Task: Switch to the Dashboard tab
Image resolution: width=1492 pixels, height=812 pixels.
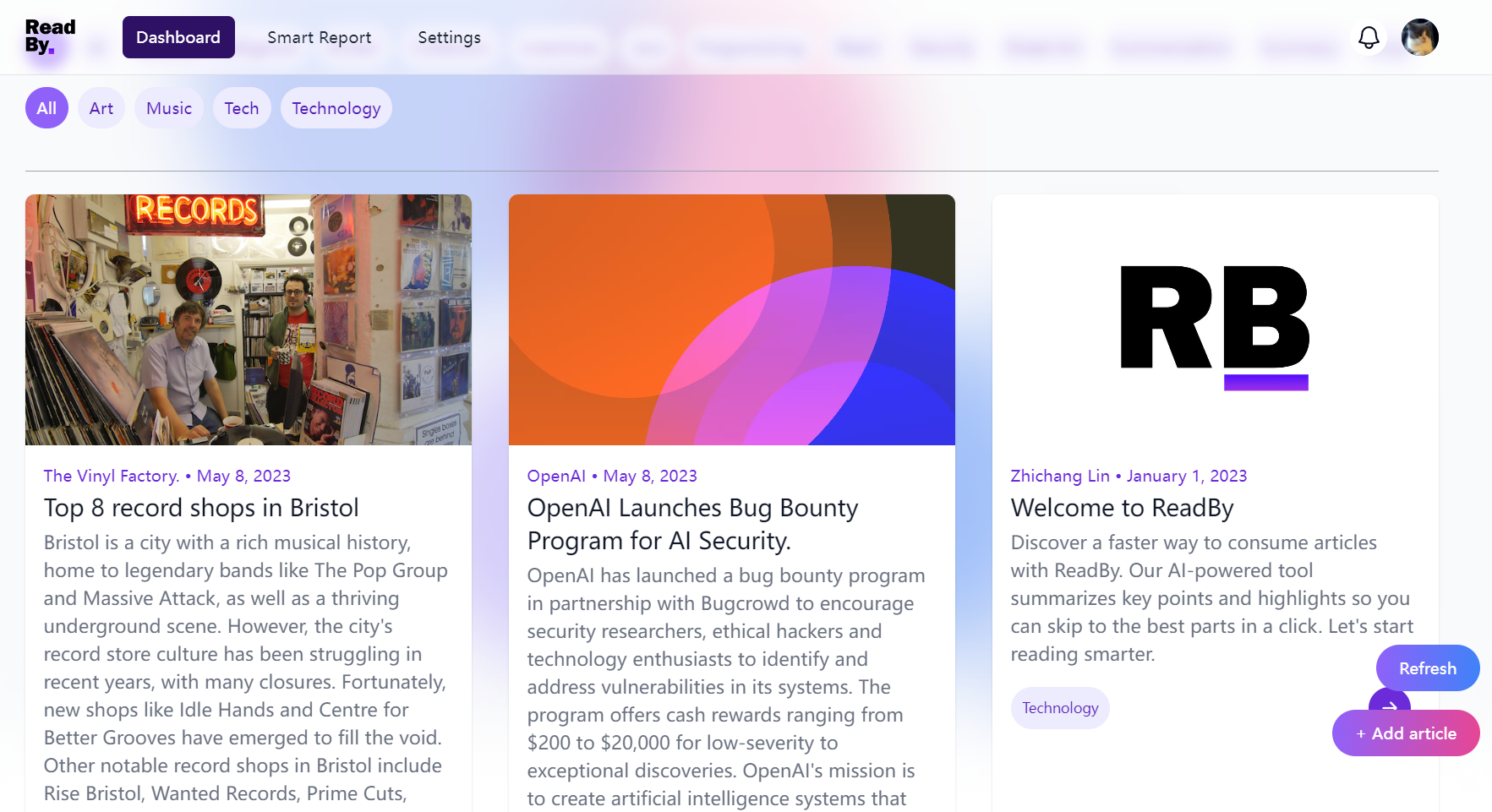Action: [x=178, y=37]
